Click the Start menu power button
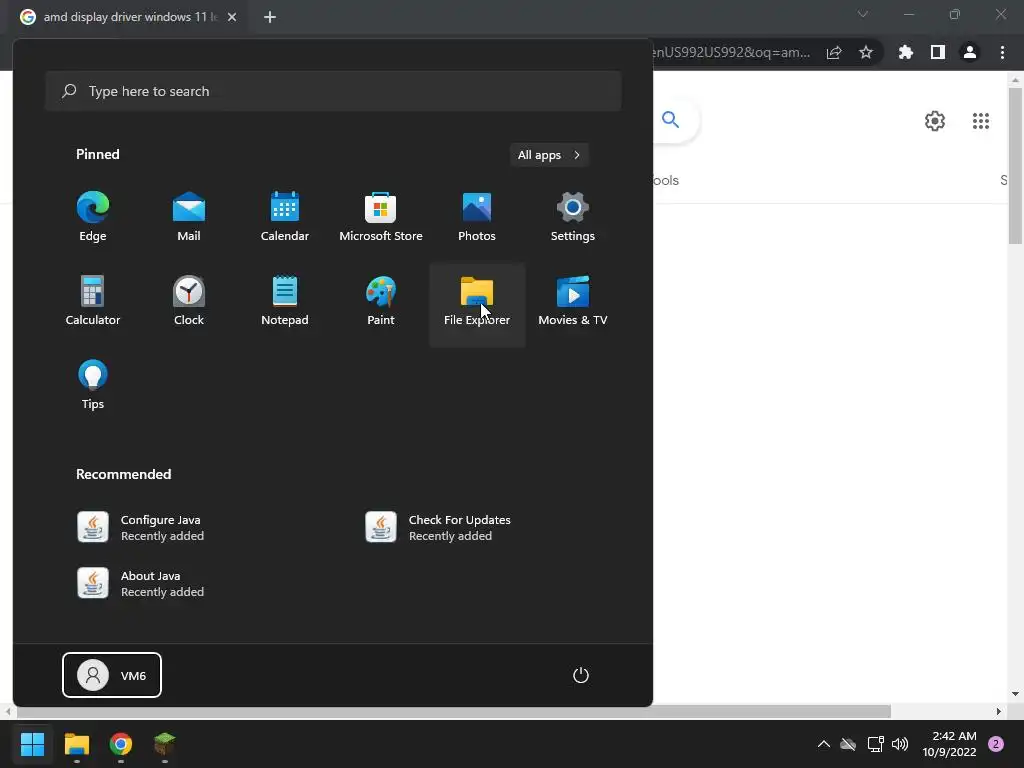The width and height of the screenshot is (1024, 768). (581, 675)
